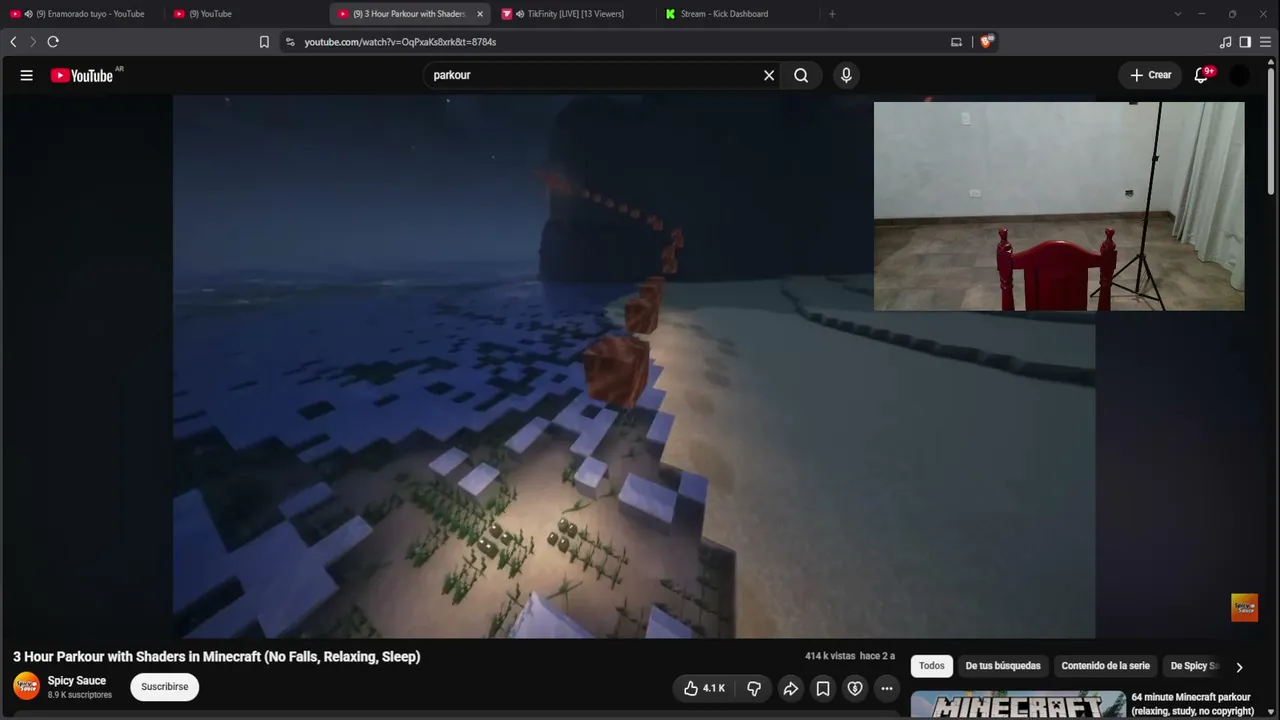The image size is (1280, 720).
Task: Switch to the Enamorado tuyo YouTube tab
Action: (83, 14)
